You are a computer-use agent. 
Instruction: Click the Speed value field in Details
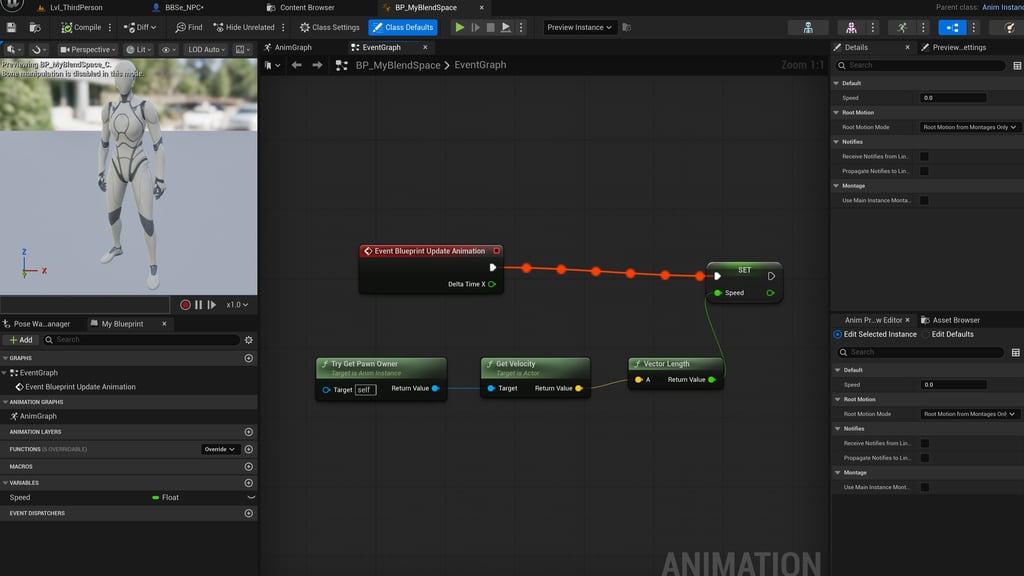(953, 98)
